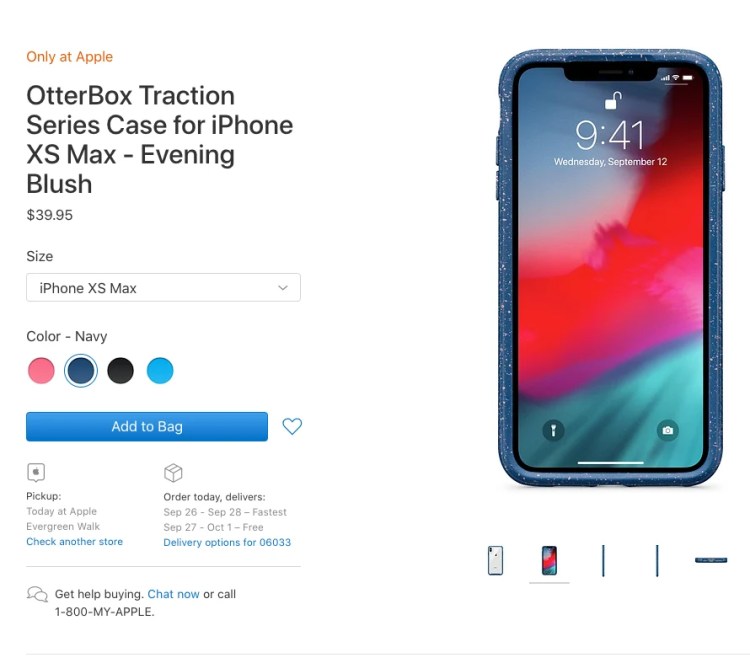Viewport: 750px width, 663px height.
Task: Open Delivery options for 06033
Action: (227, 542)
